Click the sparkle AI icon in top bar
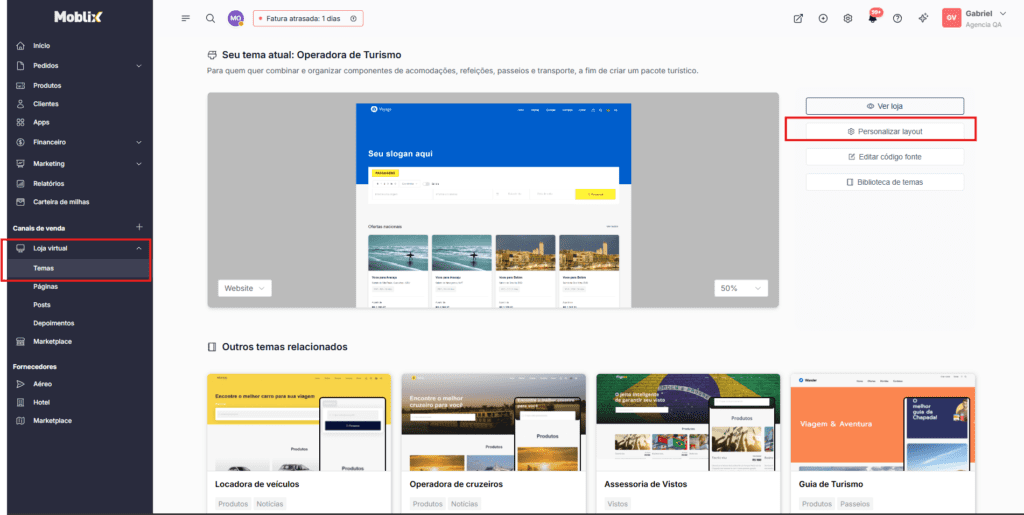Screen dimensions: 1024x515 (923, 18)
